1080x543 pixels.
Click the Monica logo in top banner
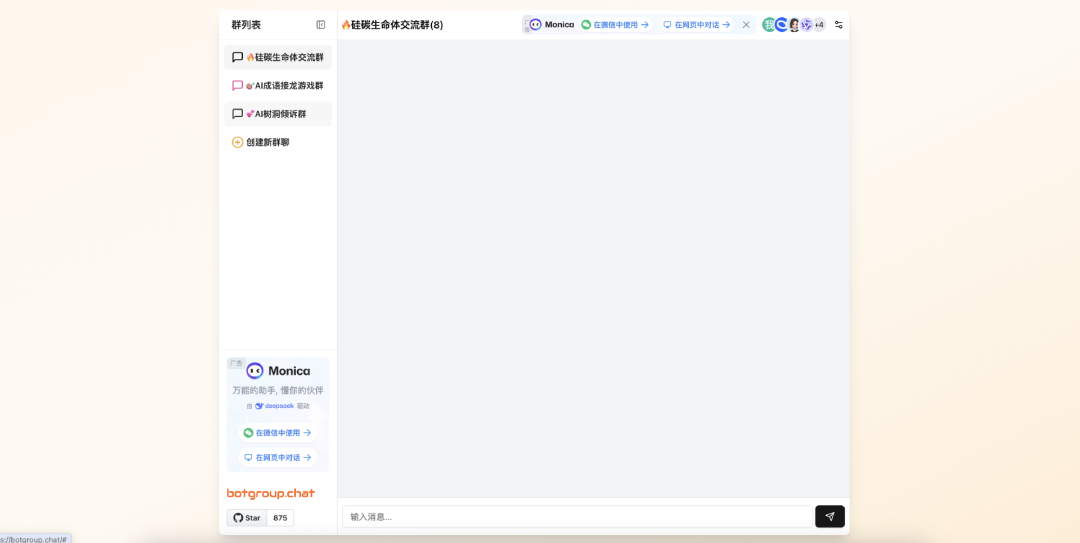pos(552,25)
